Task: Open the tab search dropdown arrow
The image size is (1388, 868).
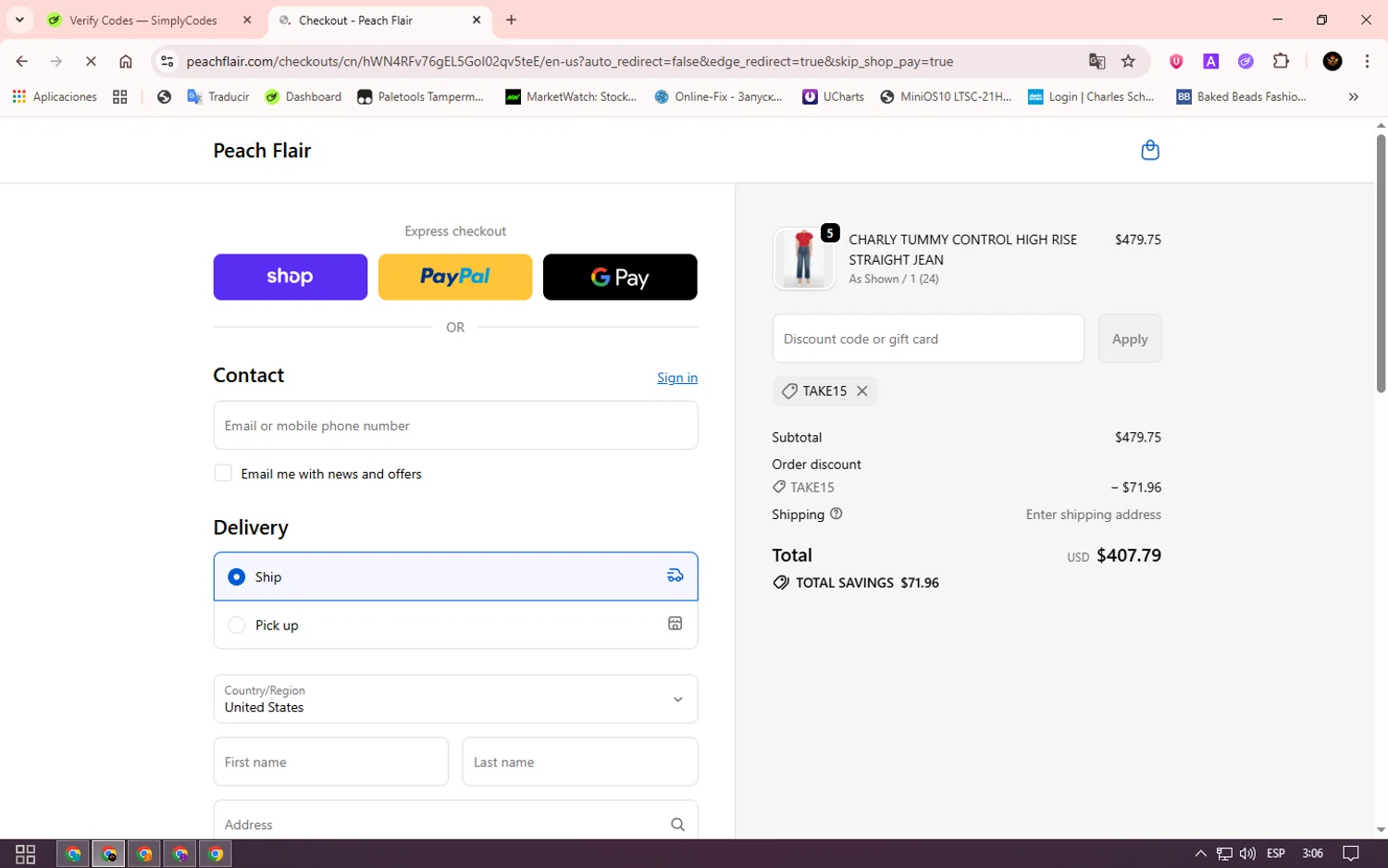Action: (19, 19)
